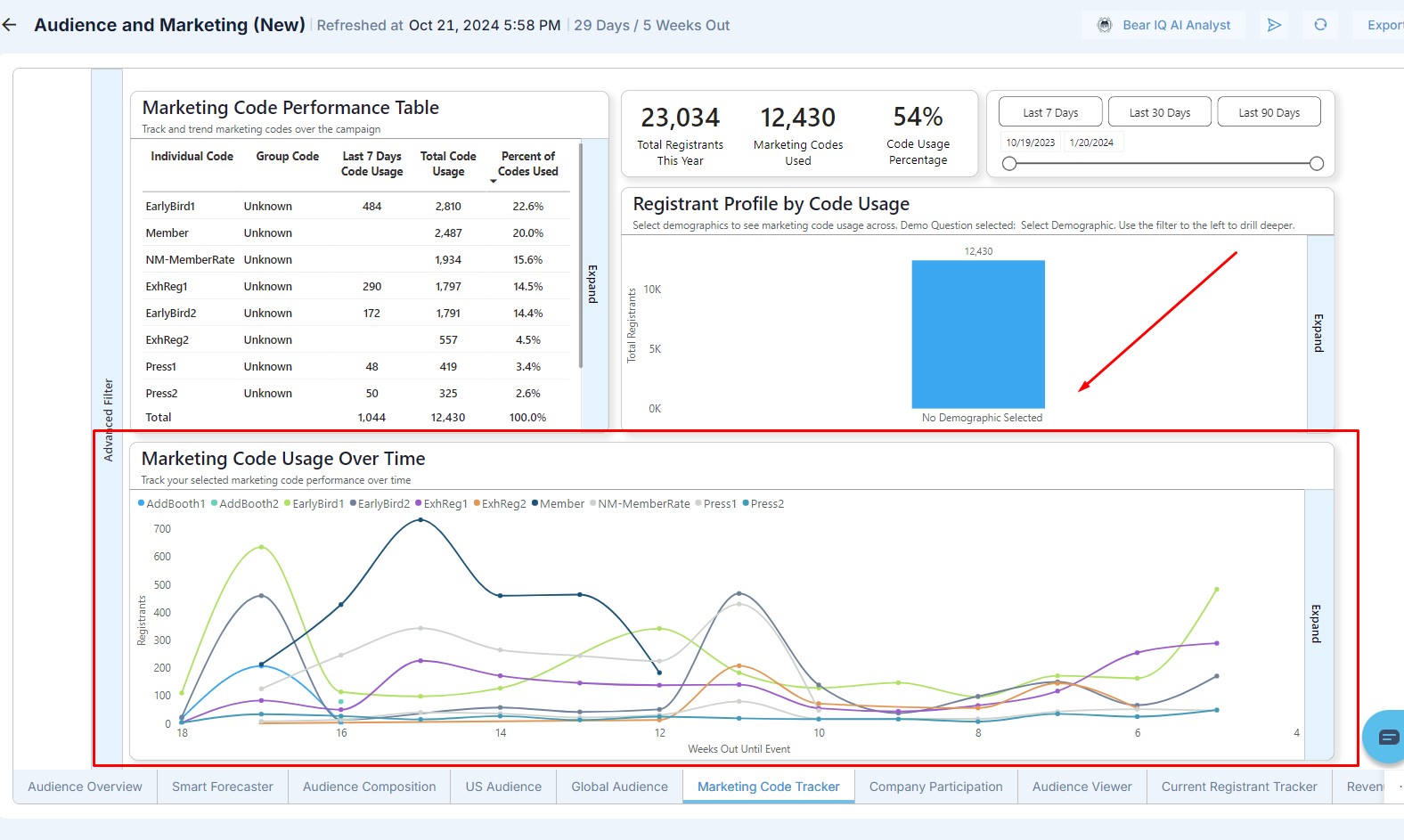Open the Advanced Filter side panel
This screenshot has height=840, width=1404.
[108, 419]
